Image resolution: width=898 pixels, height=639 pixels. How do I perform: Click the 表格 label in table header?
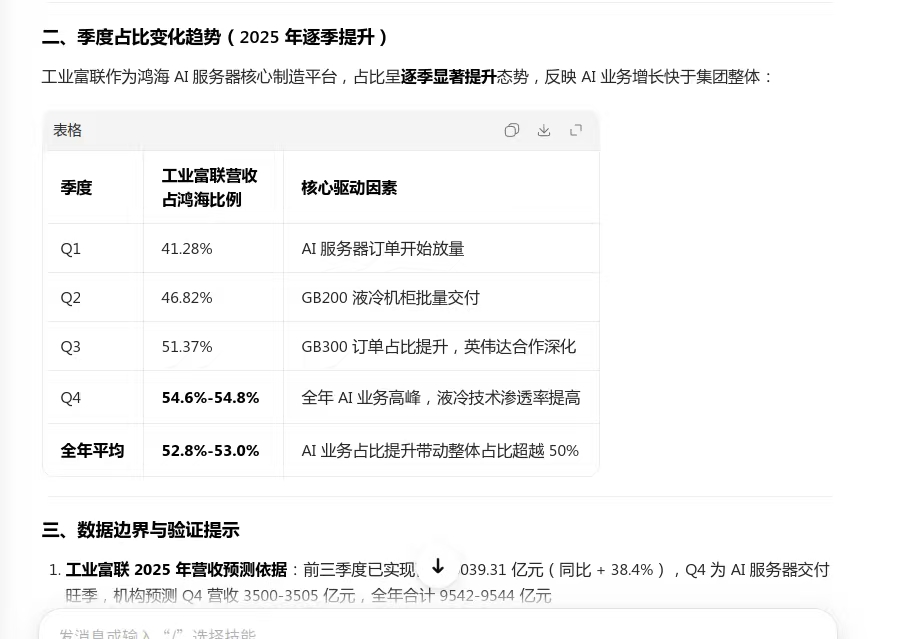(x=68, y=130)
